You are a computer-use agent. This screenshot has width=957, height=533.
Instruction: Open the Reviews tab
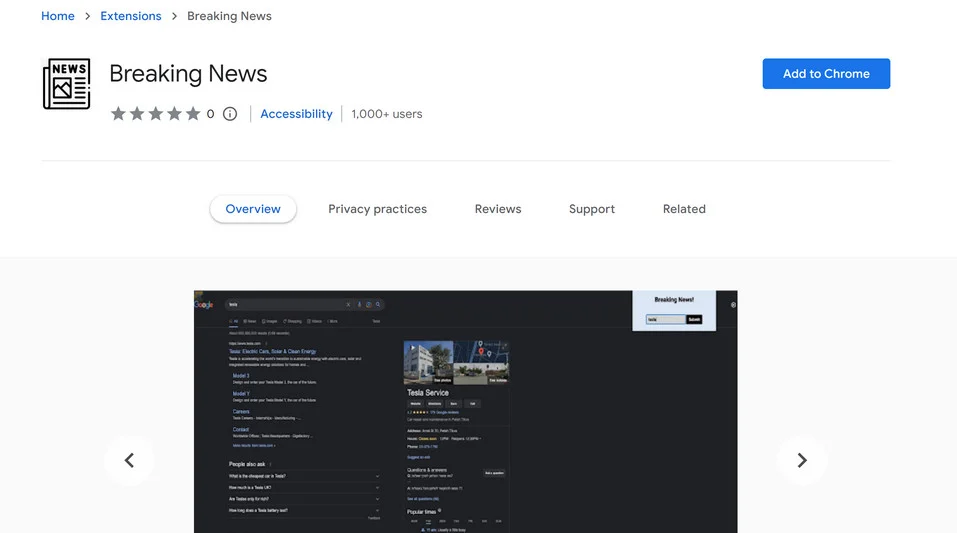(498, 209)
